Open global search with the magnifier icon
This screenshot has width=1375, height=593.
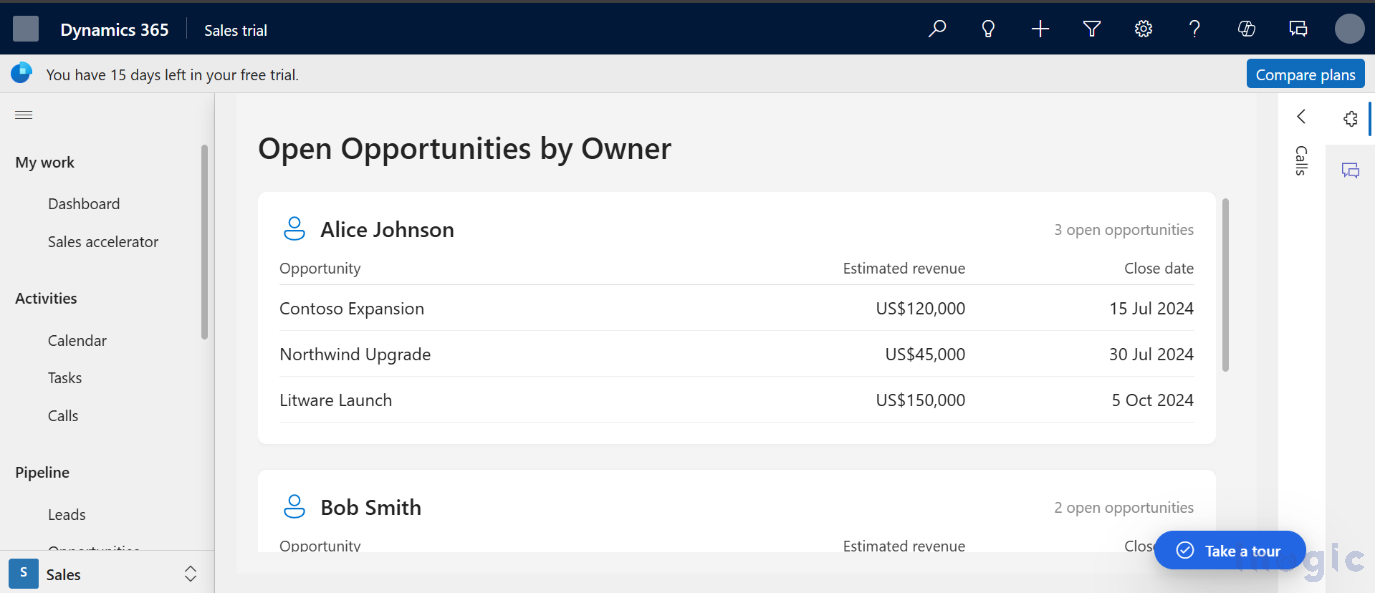(937, 28)
